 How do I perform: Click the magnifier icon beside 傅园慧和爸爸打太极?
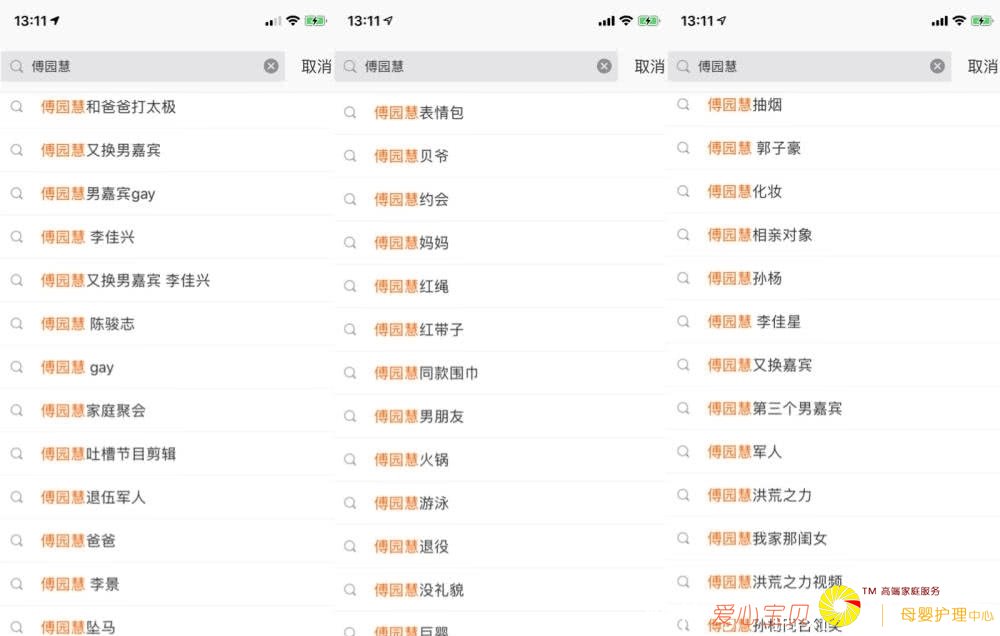click(x=17, y=106)
